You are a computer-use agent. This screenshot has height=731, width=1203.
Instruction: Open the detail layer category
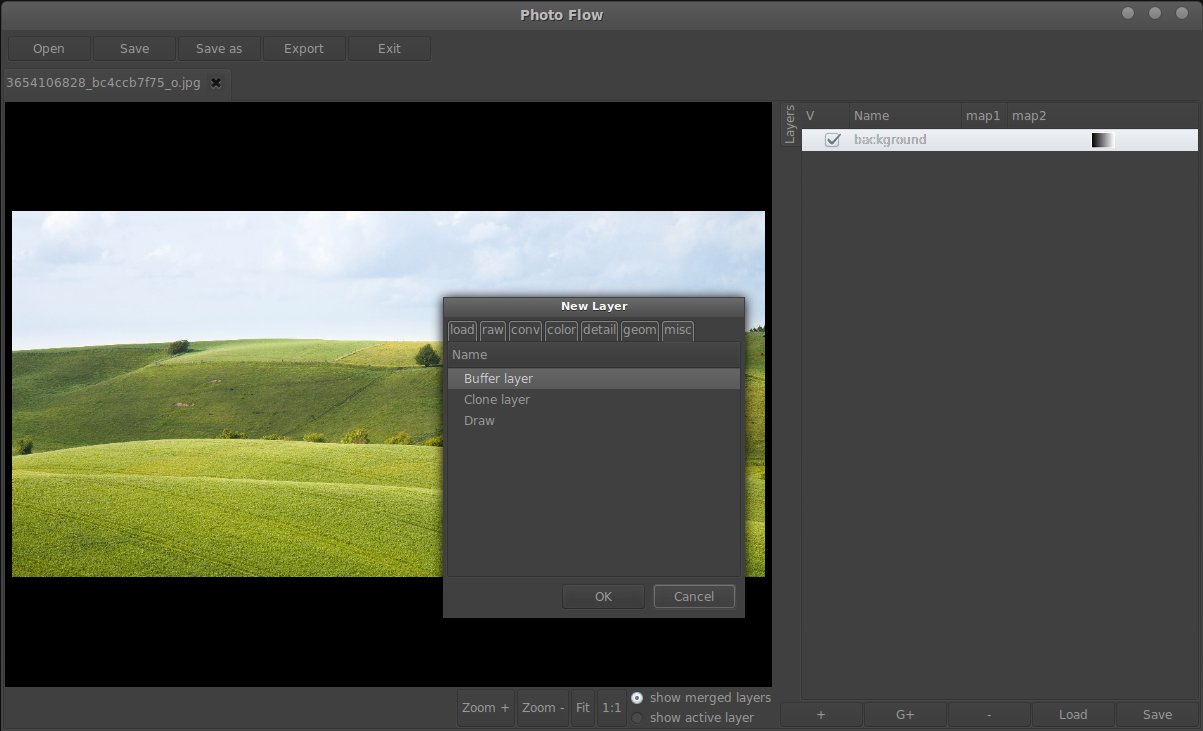598,330
